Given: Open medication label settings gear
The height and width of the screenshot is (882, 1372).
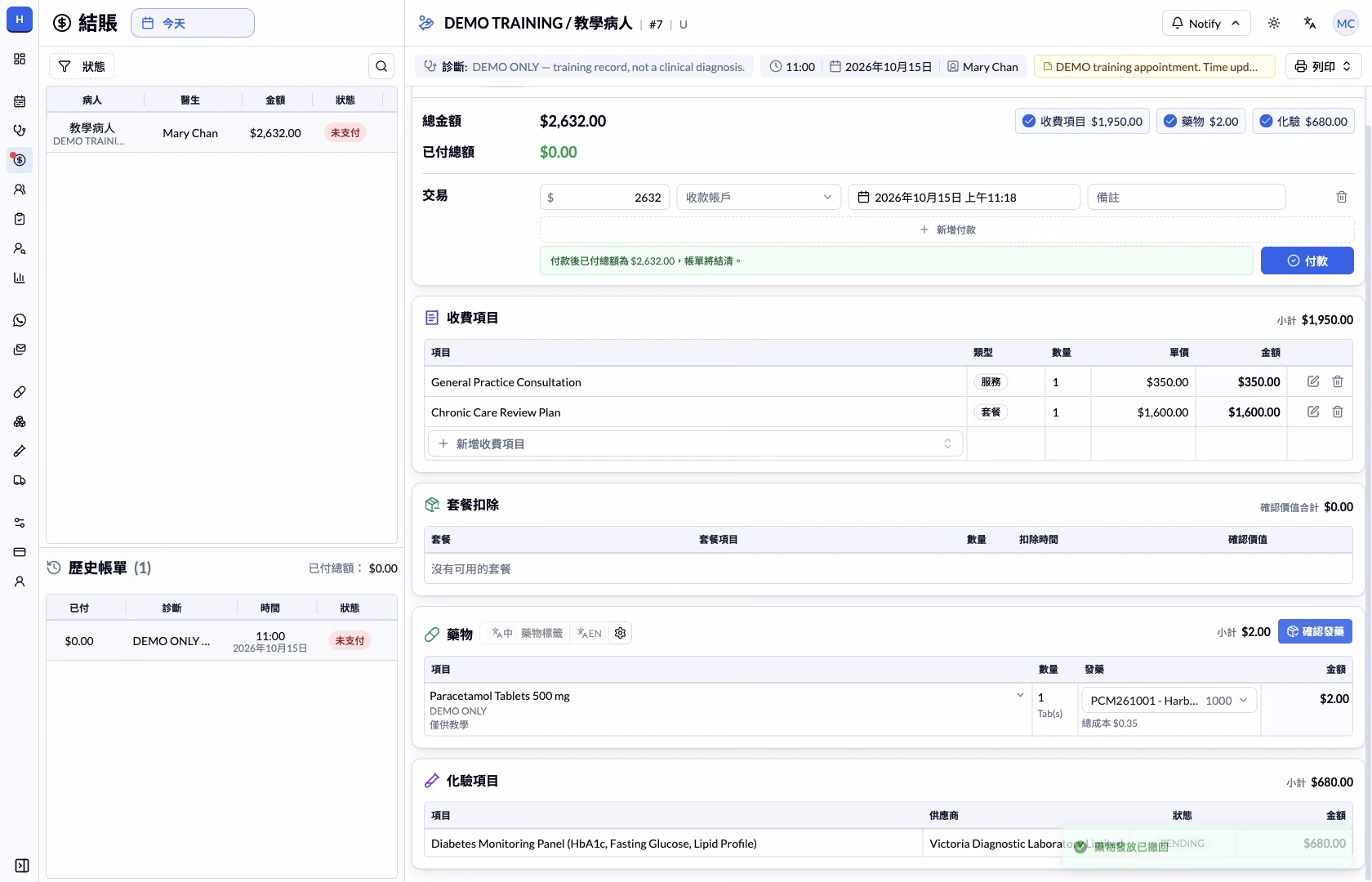Looking at the screenshot, I should coord(621,633).
